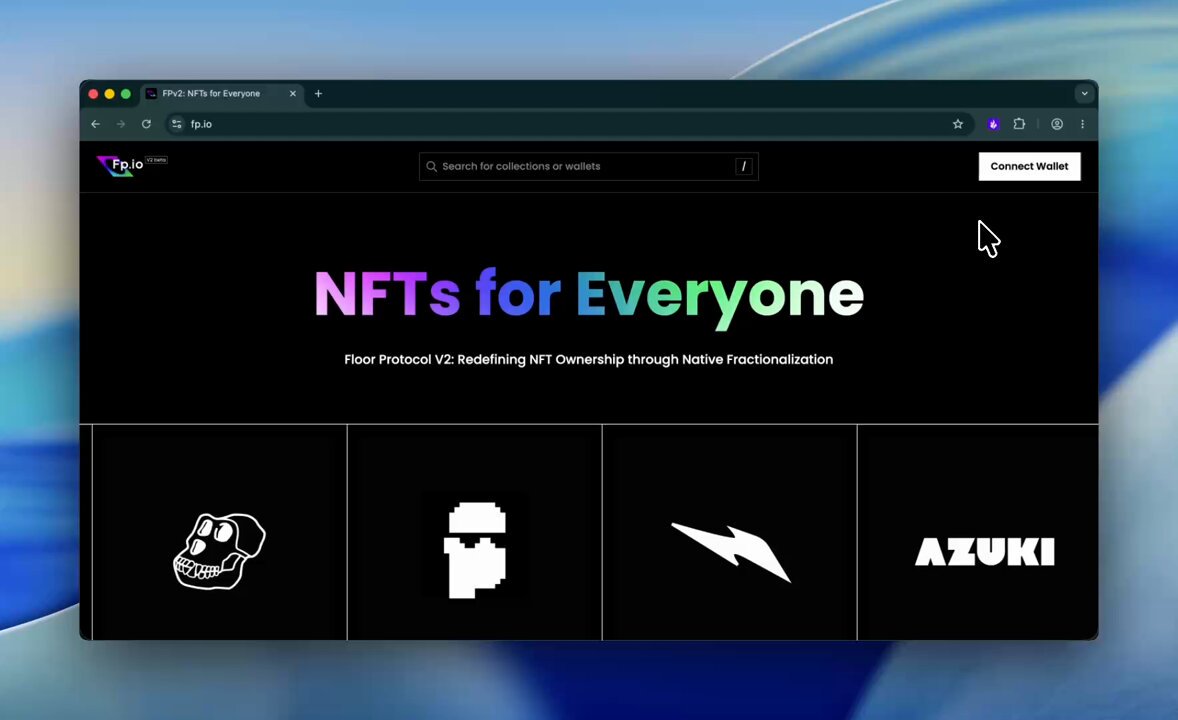Open the Extensions puzzle-piece menu
Screen dimensions: 1178x720
pyautogui.click(x=1019, y=124)
